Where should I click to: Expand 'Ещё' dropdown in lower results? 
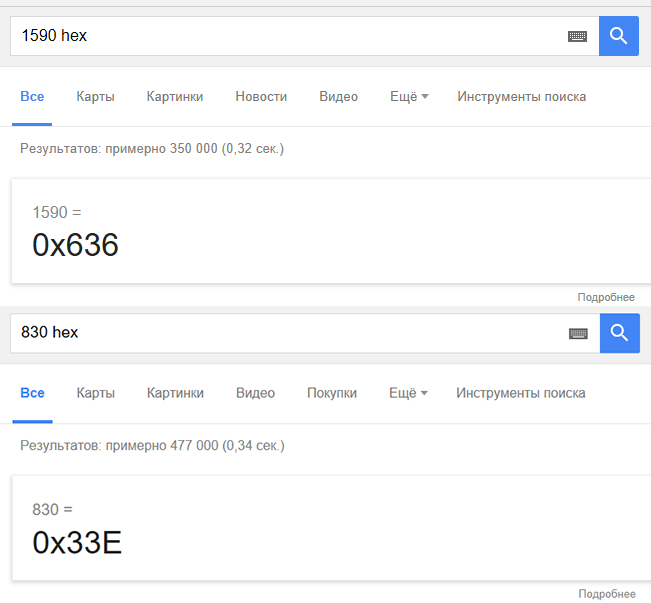click(x=408, y=393)
